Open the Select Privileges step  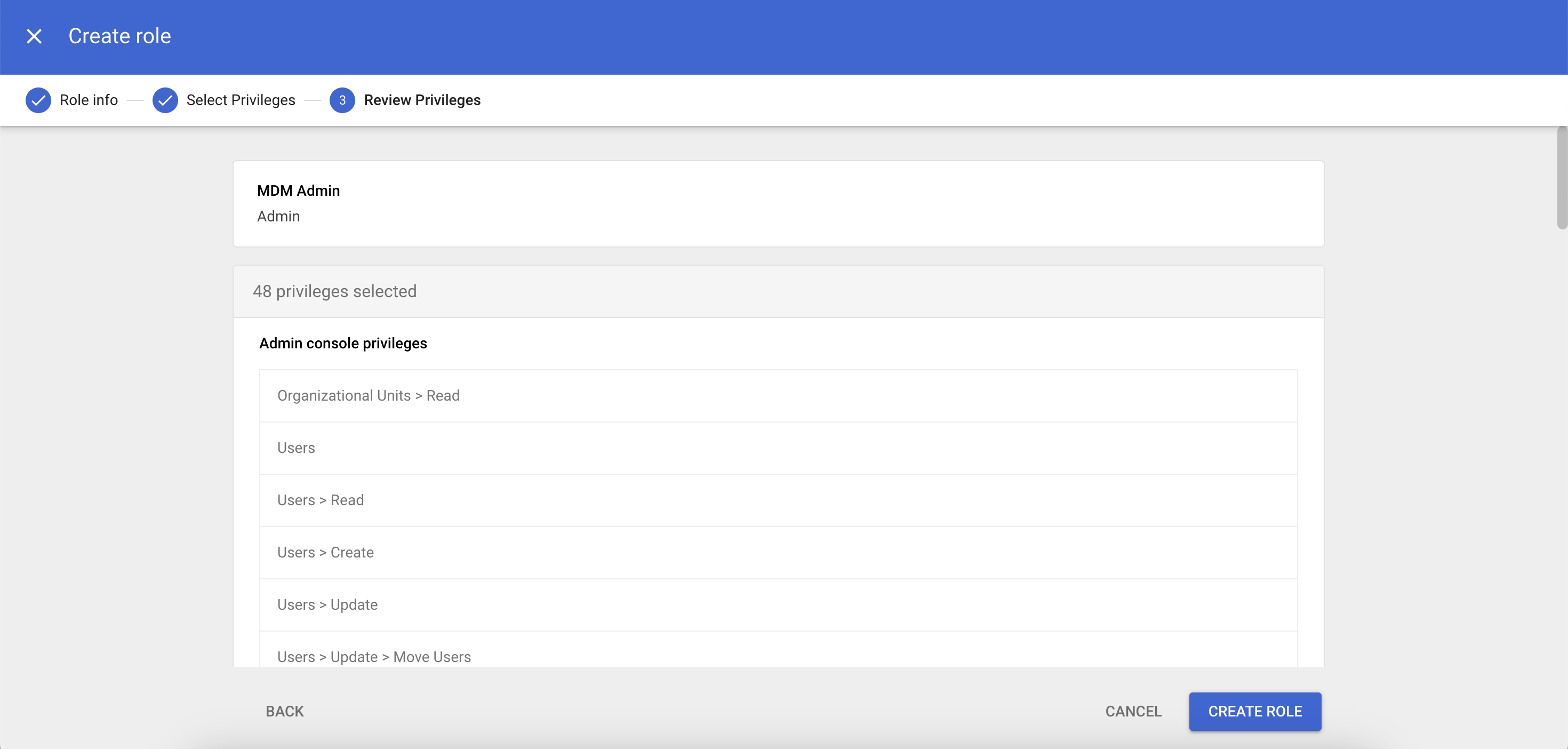241,100
